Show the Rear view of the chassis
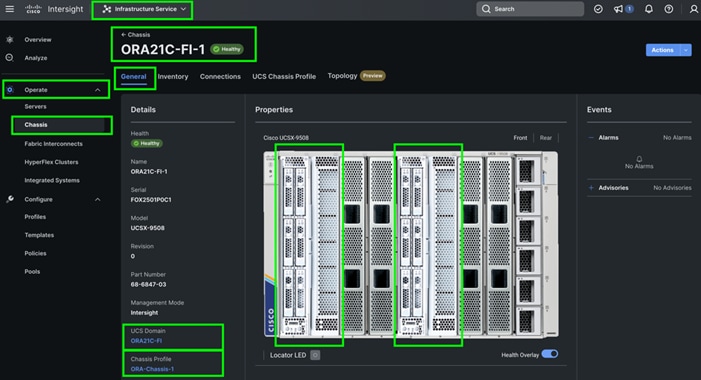 [545, 138]
